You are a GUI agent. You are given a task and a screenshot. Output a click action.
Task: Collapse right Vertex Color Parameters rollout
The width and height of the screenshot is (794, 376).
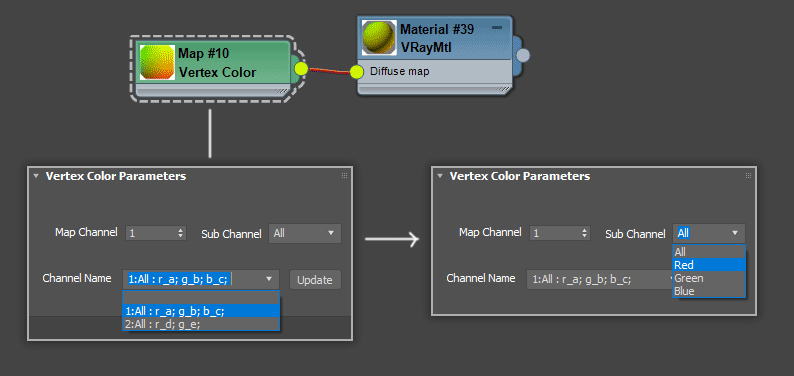tap(440, 176)
